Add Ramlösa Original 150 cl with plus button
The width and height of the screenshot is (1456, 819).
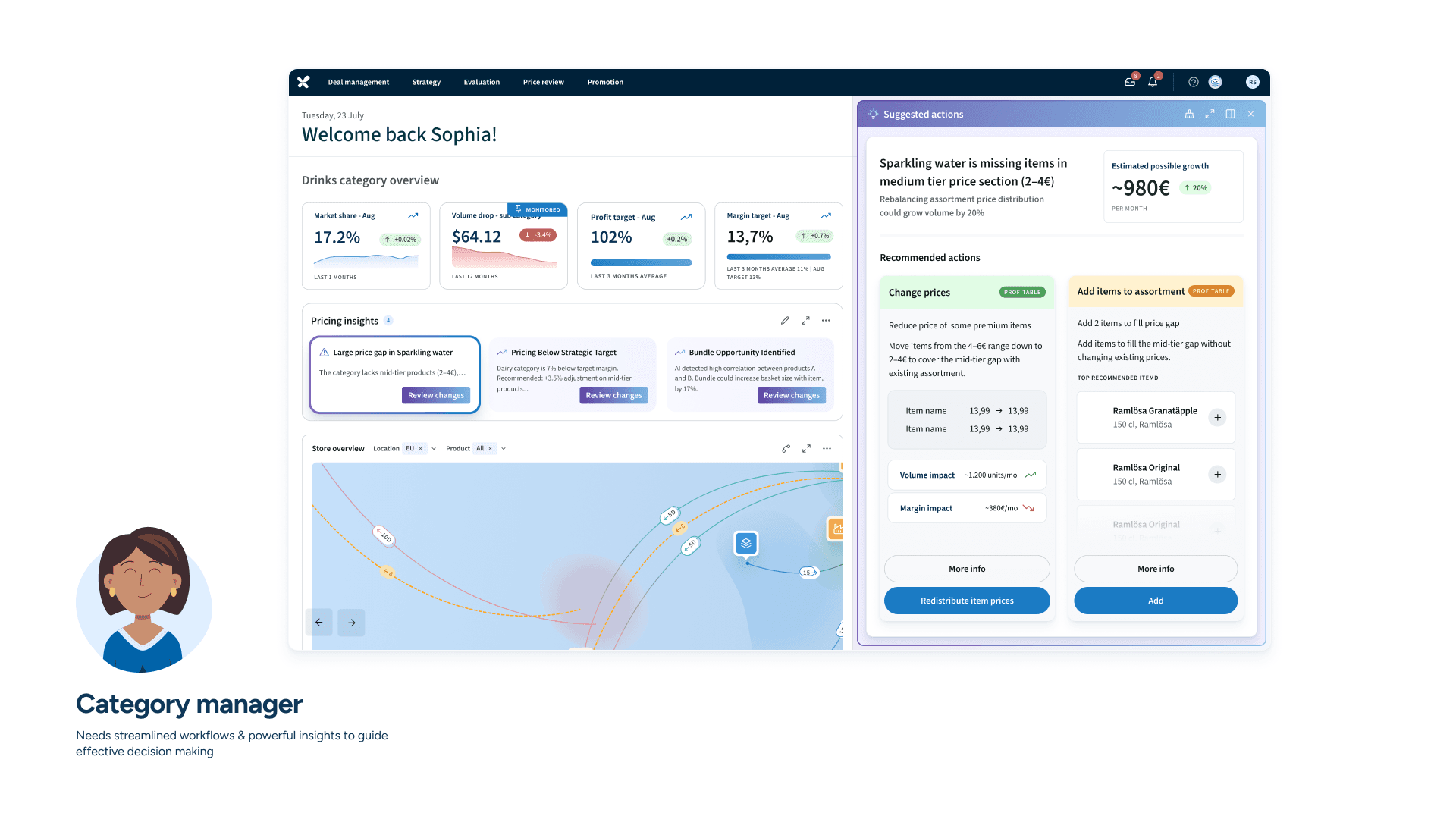coord(1217,474)
